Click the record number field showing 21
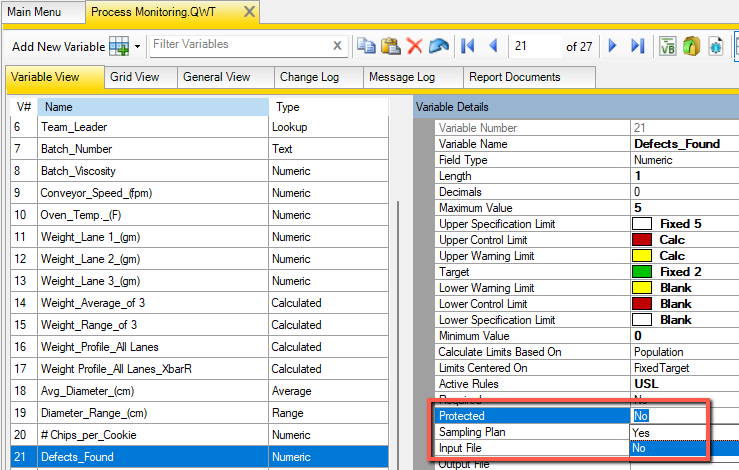Screen dimensions: 739x470 [x=536, y=46]
